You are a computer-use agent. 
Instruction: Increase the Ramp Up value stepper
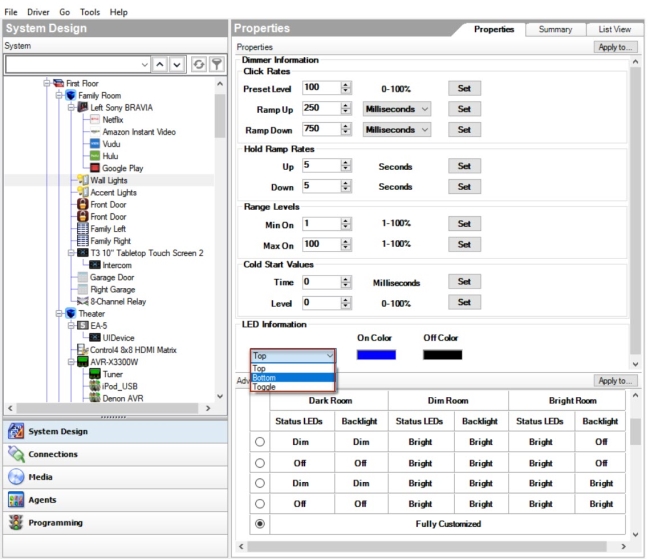pyautogui.click(x=346, y=105)
